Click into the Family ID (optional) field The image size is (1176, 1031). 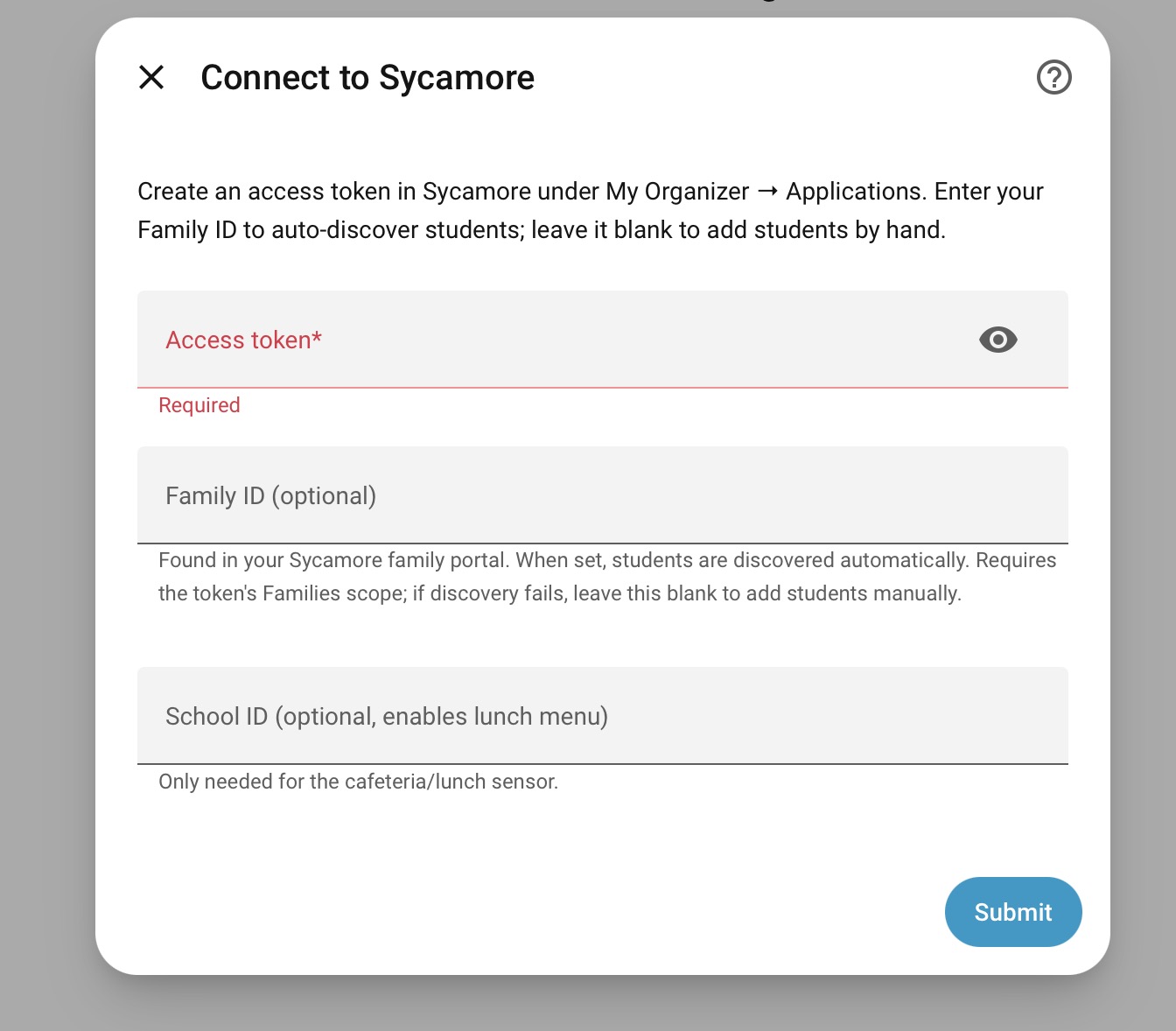point(603,495)
